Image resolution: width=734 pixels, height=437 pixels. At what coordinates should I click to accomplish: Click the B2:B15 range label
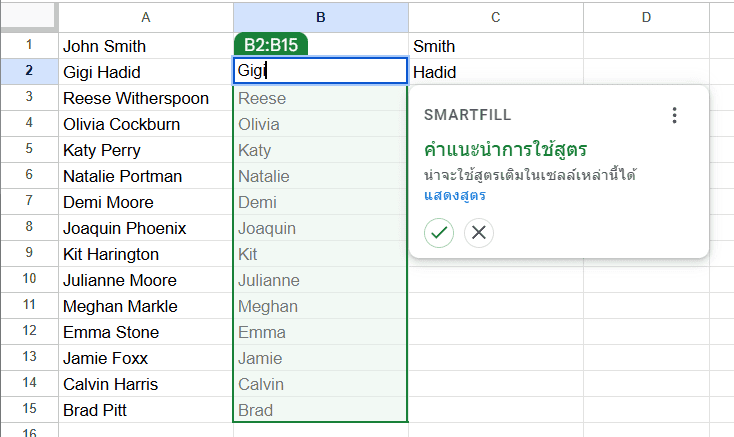pyautogui.click(x=270, y=45)
